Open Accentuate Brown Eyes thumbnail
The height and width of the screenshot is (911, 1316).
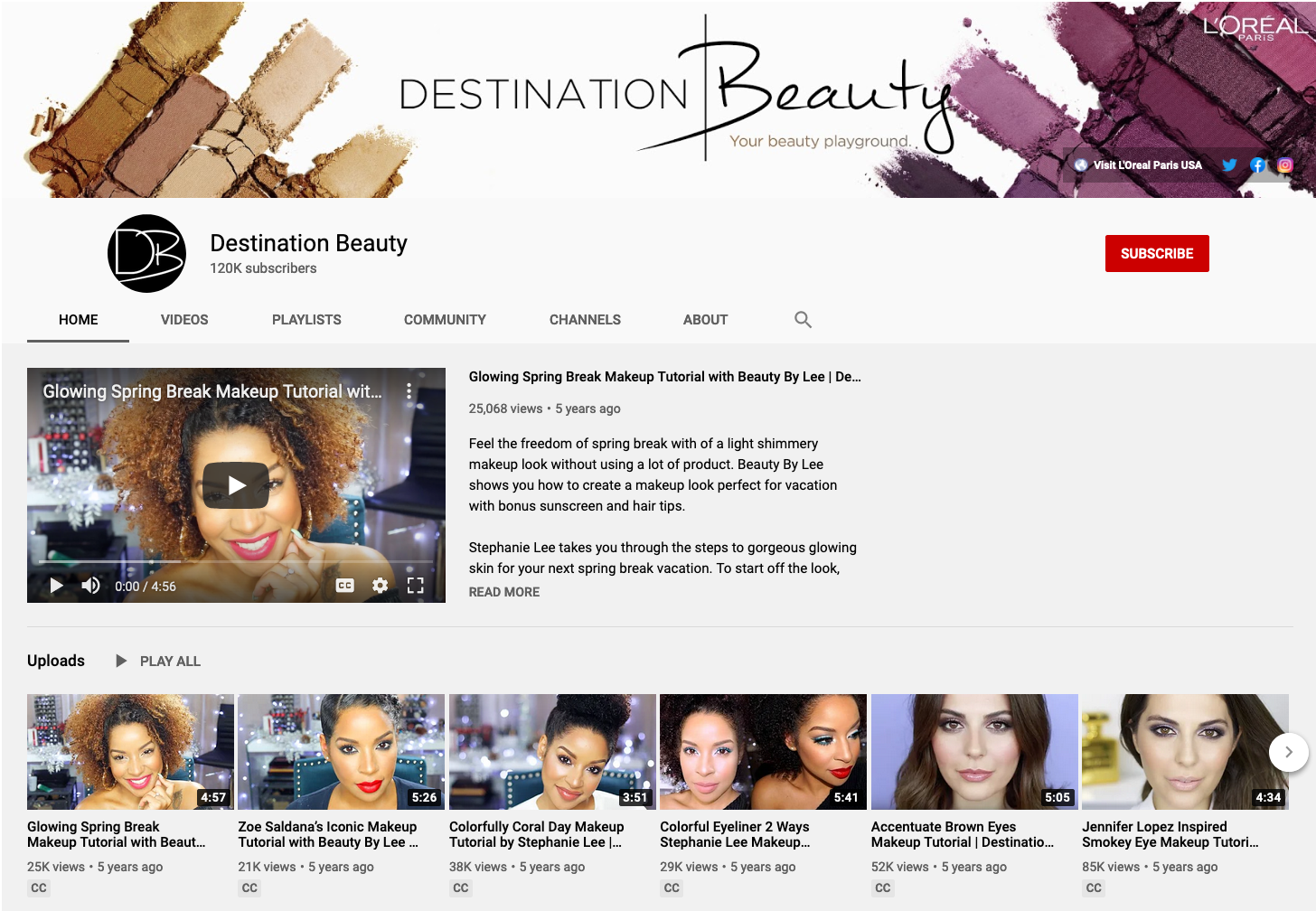tap(974, 752)
